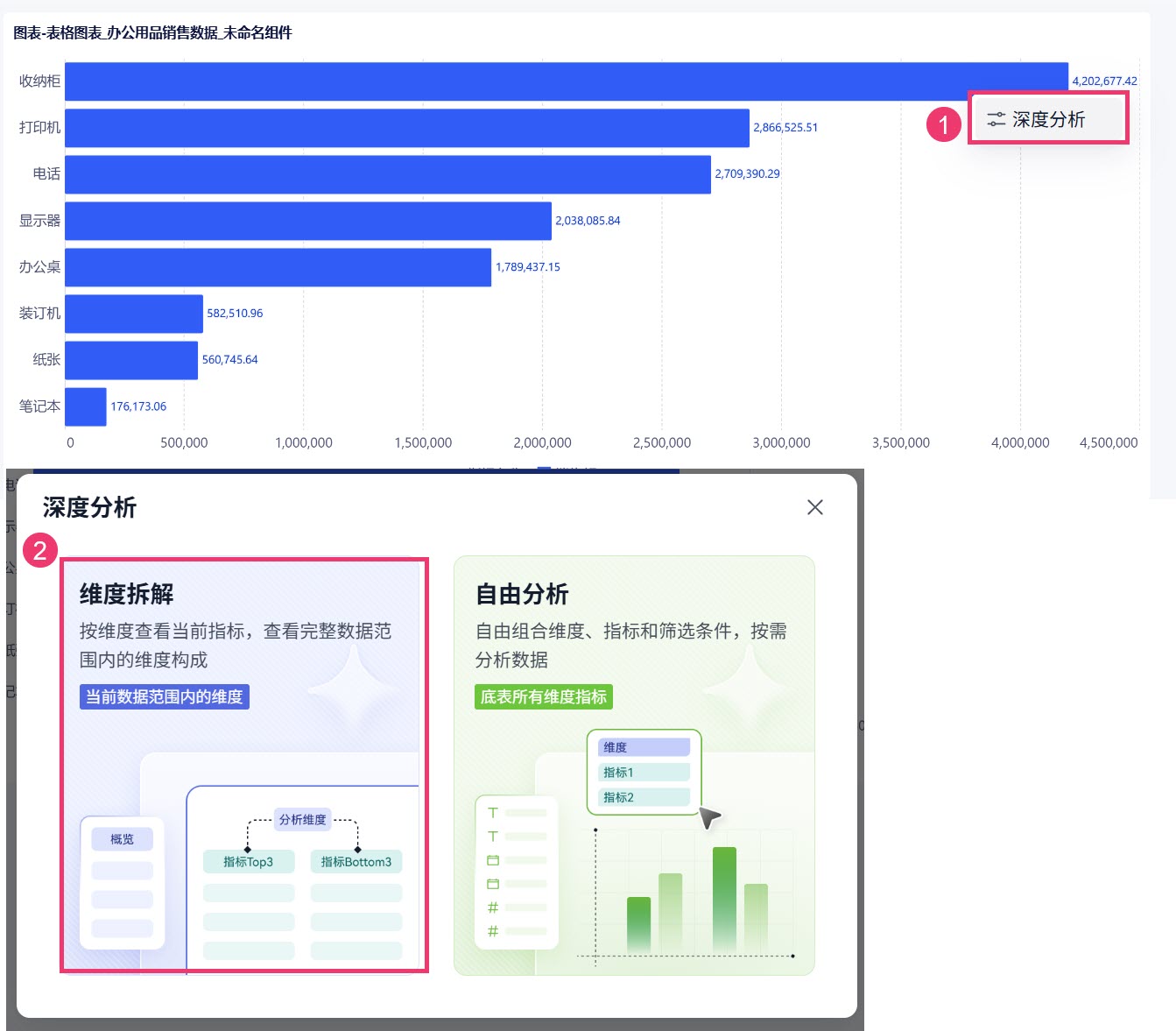Click the 办公桌 axis label
Image resolution: width=1176 pixels, height=1031 pixels.
pos(40,267)
